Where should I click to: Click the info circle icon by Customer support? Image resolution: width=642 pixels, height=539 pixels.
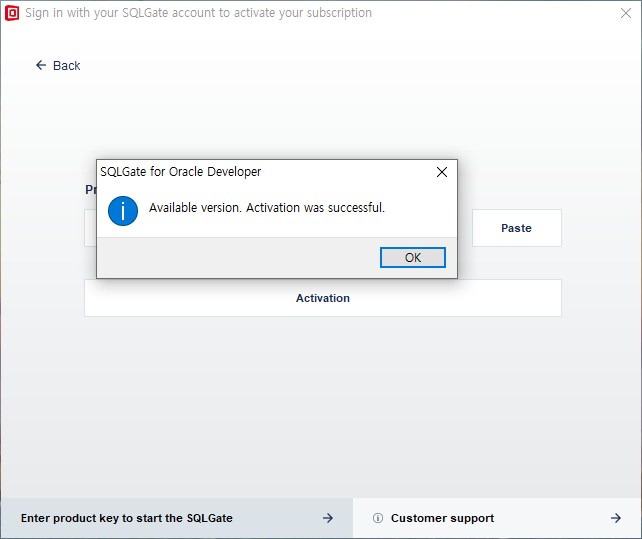tap(378, 518)
